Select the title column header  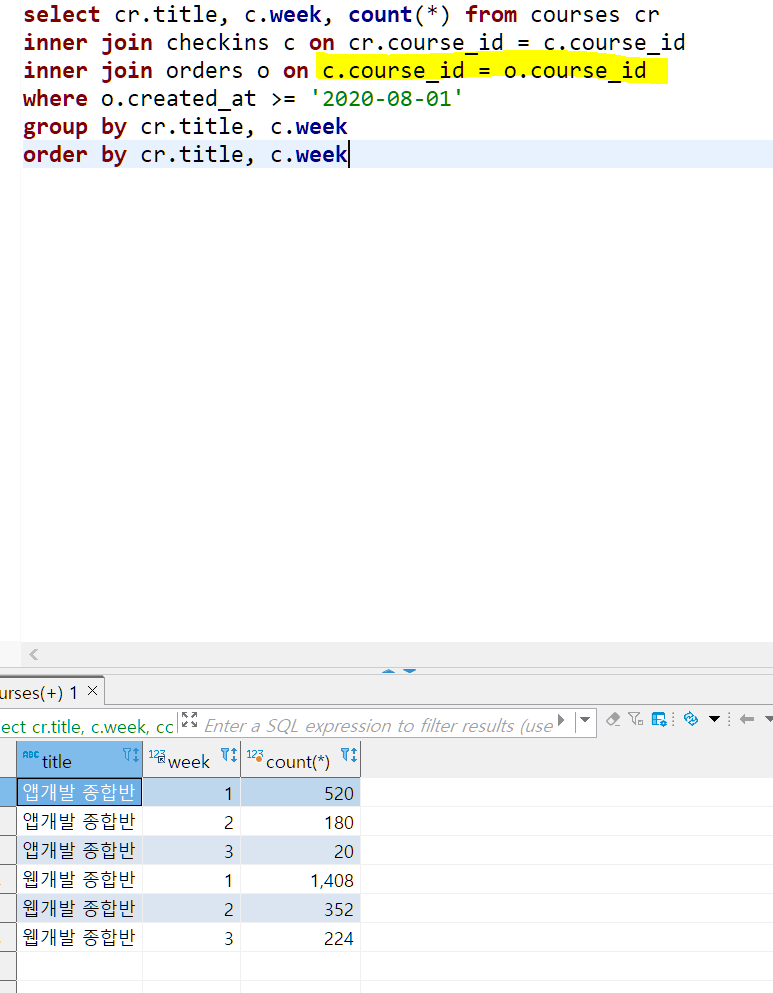click(80, 759)
